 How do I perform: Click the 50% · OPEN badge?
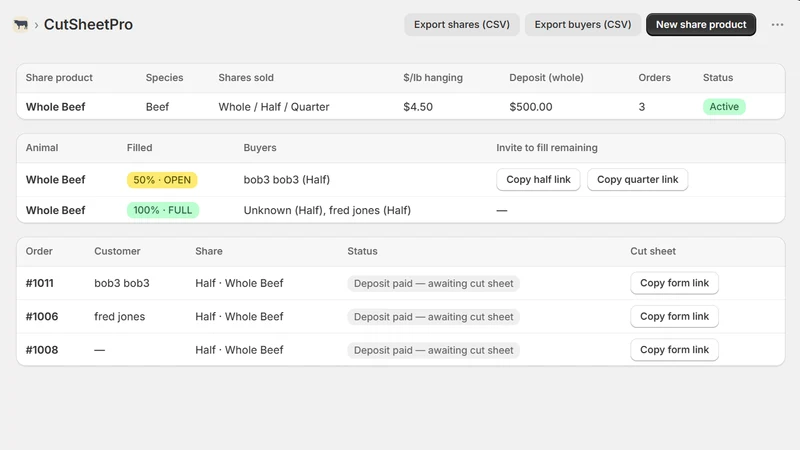click(162, 180)
